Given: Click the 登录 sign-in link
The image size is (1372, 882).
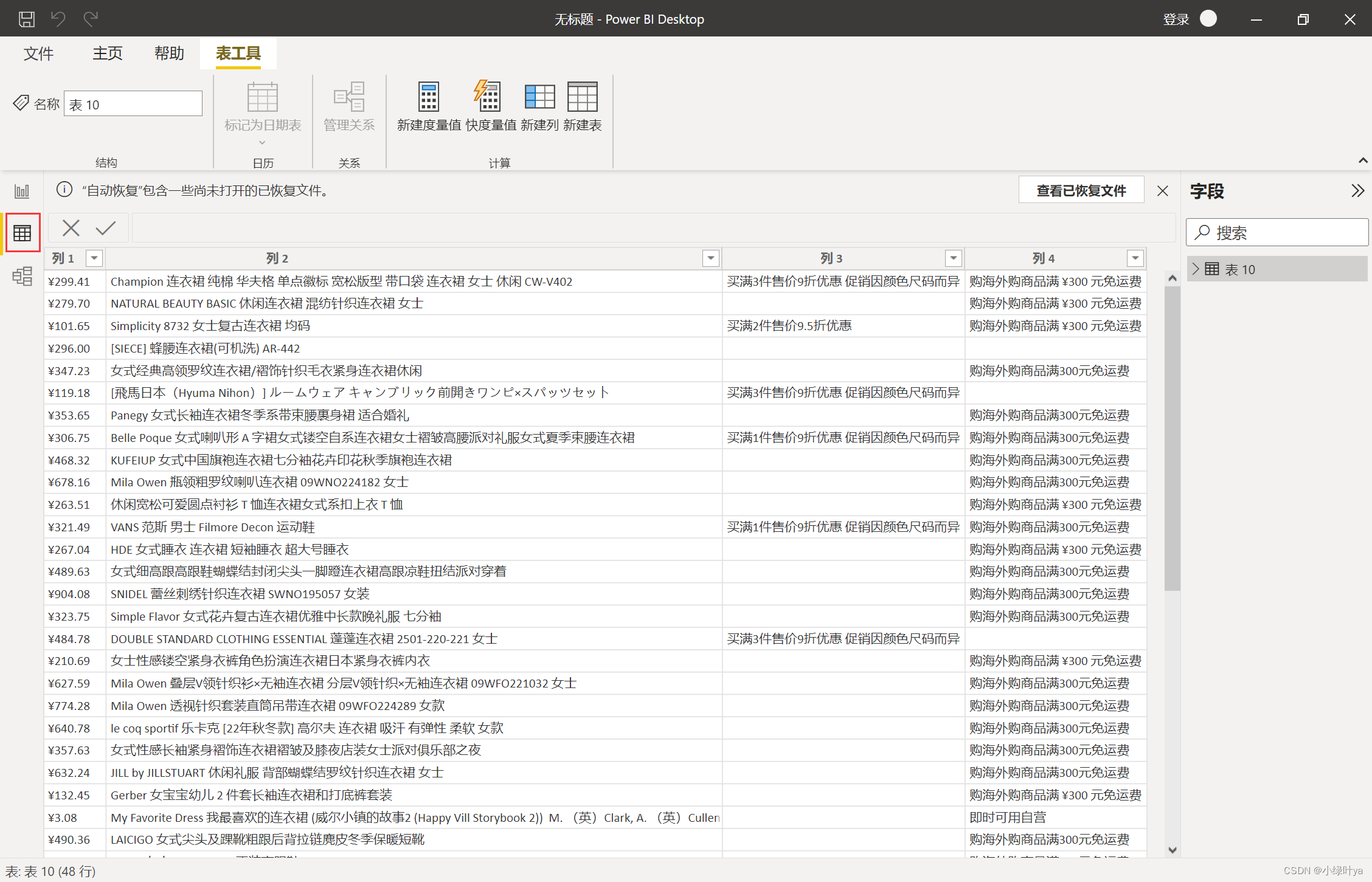Looking at the screenshot, I should click(1176, 19).
